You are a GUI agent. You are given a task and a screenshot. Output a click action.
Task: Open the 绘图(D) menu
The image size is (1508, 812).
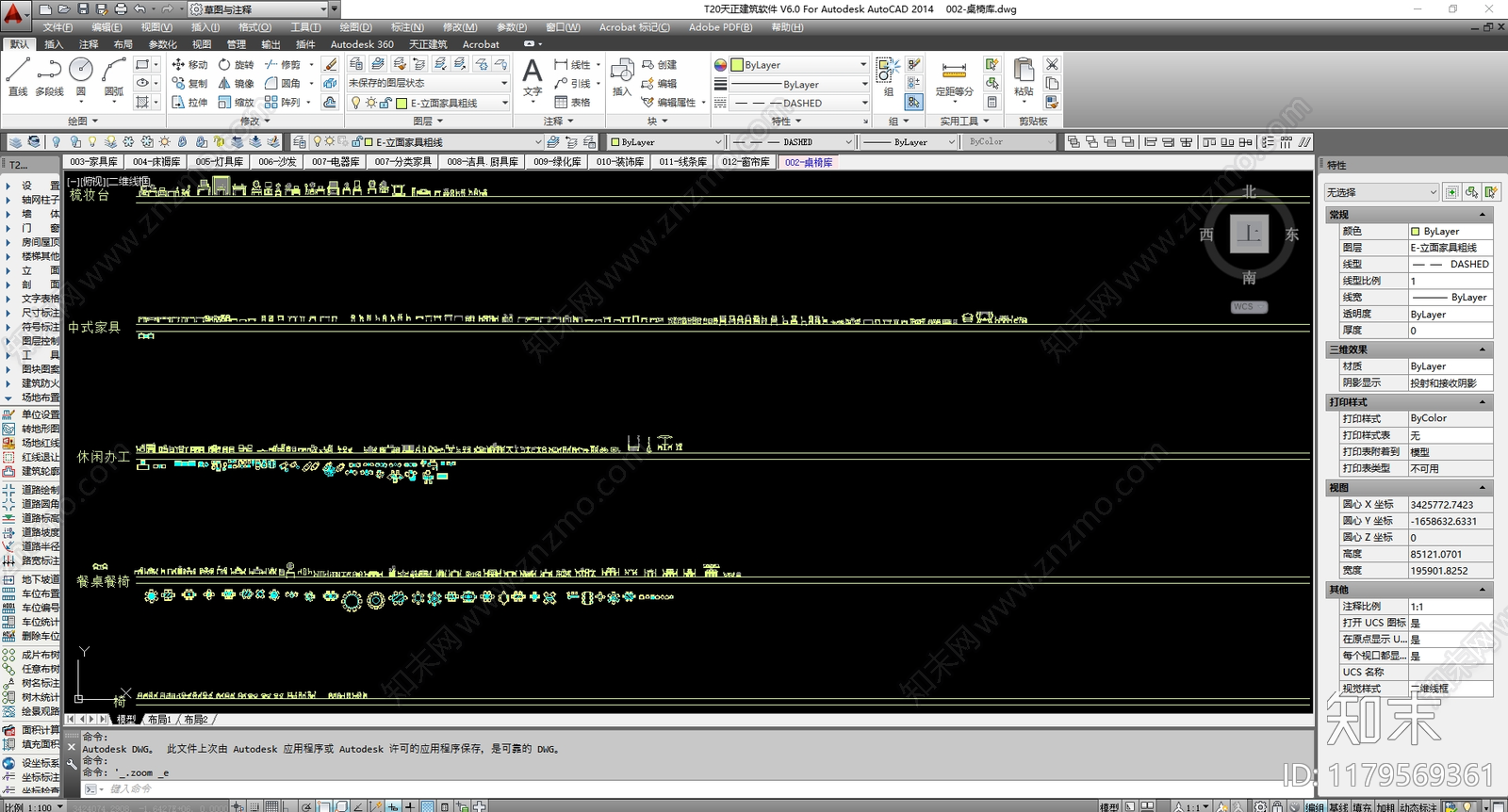click(x=355, y=27)
